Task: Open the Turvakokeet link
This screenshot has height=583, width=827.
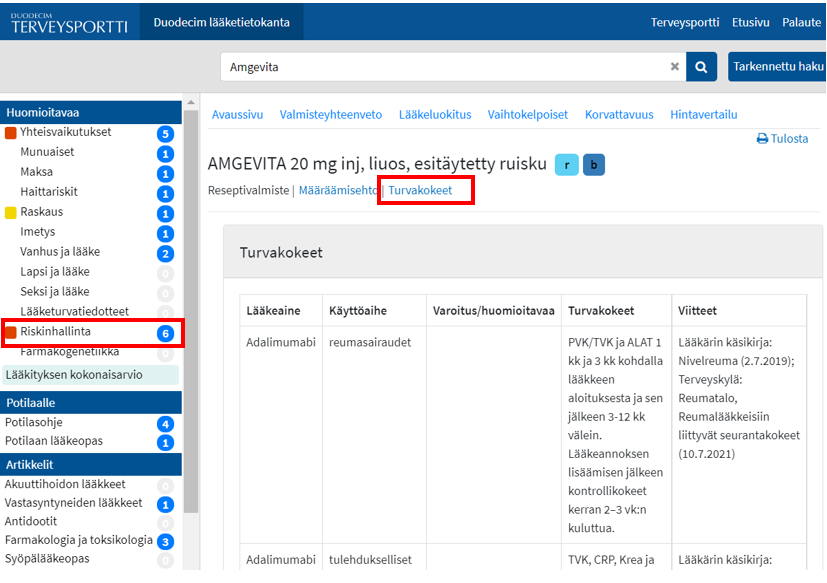Action: point(420,190)
